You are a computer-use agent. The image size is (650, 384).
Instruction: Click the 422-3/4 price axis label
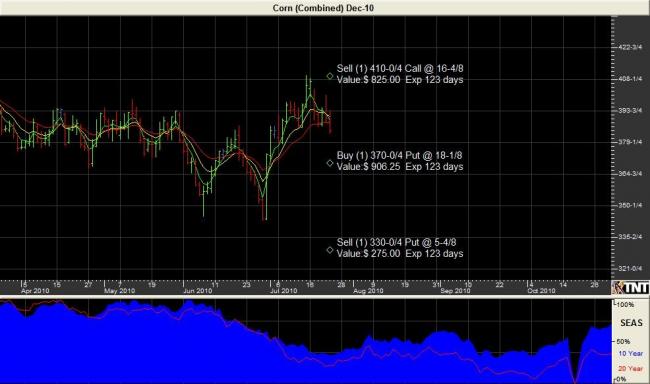coord(630,47)
